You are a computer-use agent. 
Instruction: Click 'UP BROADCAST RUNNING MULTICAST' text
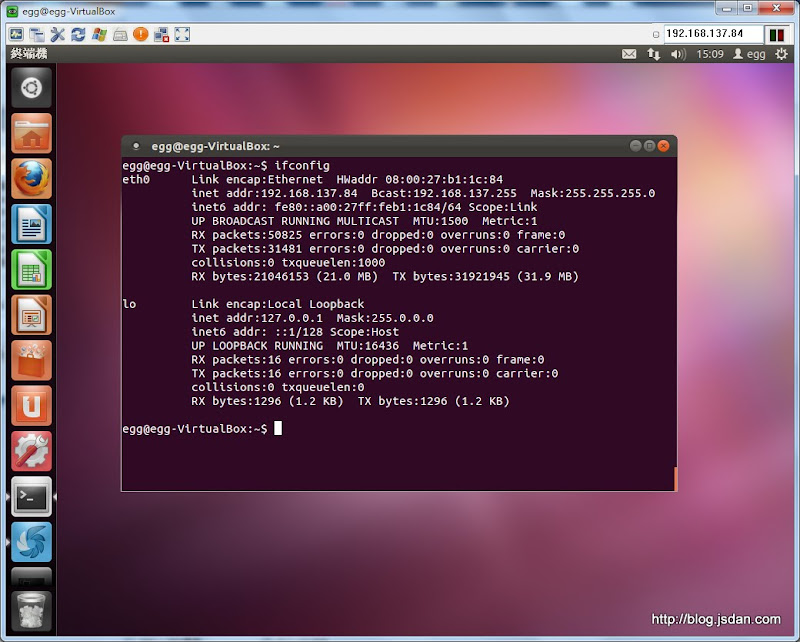(x=295, y=221)
